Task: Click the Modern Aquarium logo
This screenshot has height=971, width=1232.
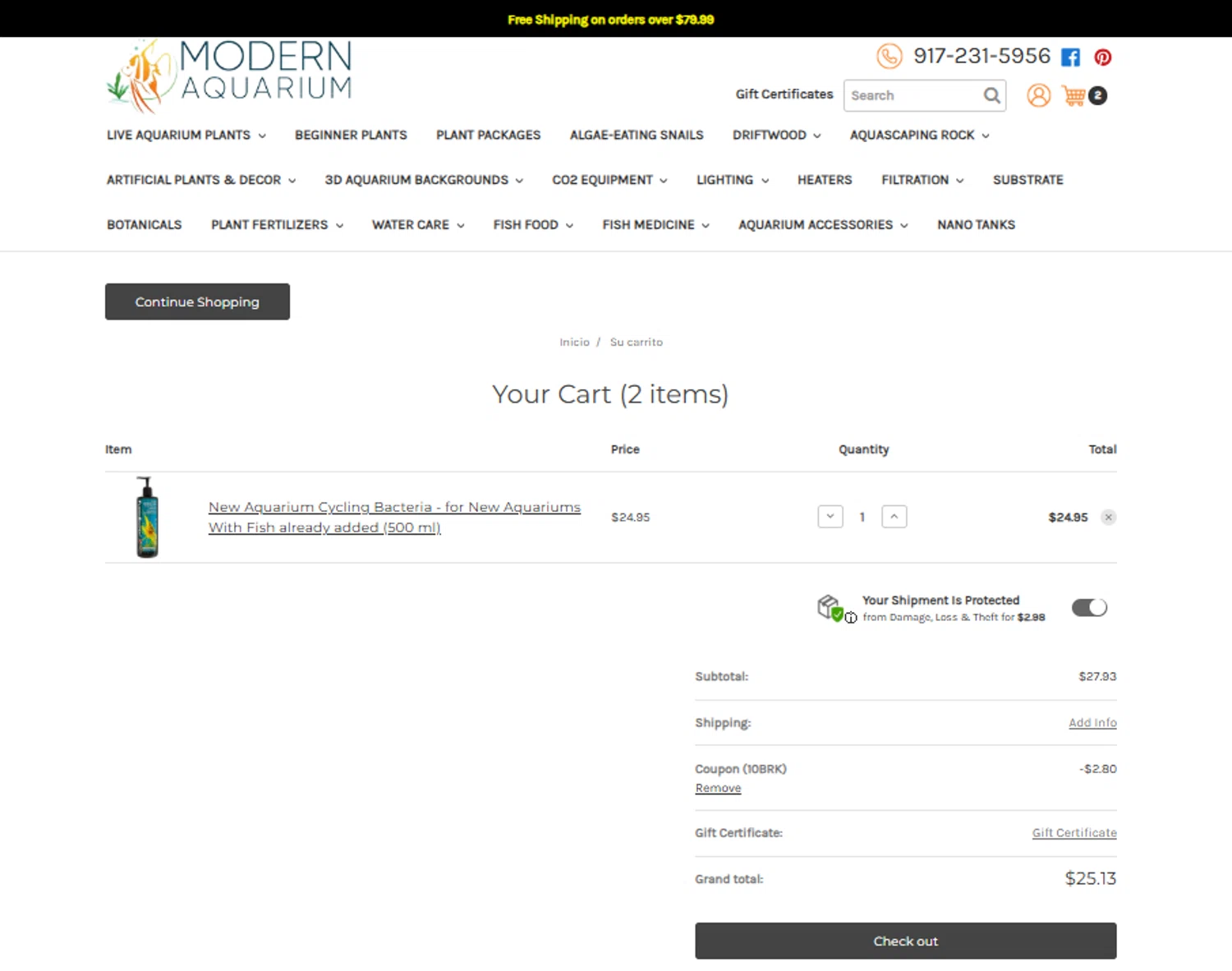Action: click(229, 76)
